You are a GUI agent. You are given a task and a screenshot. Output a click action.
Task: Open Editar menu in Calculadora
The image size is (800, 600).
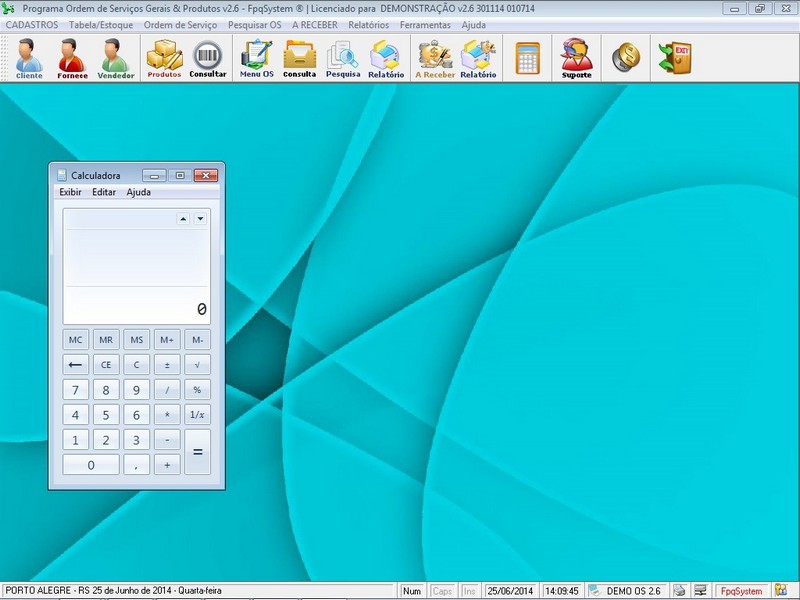pos(104,192)
